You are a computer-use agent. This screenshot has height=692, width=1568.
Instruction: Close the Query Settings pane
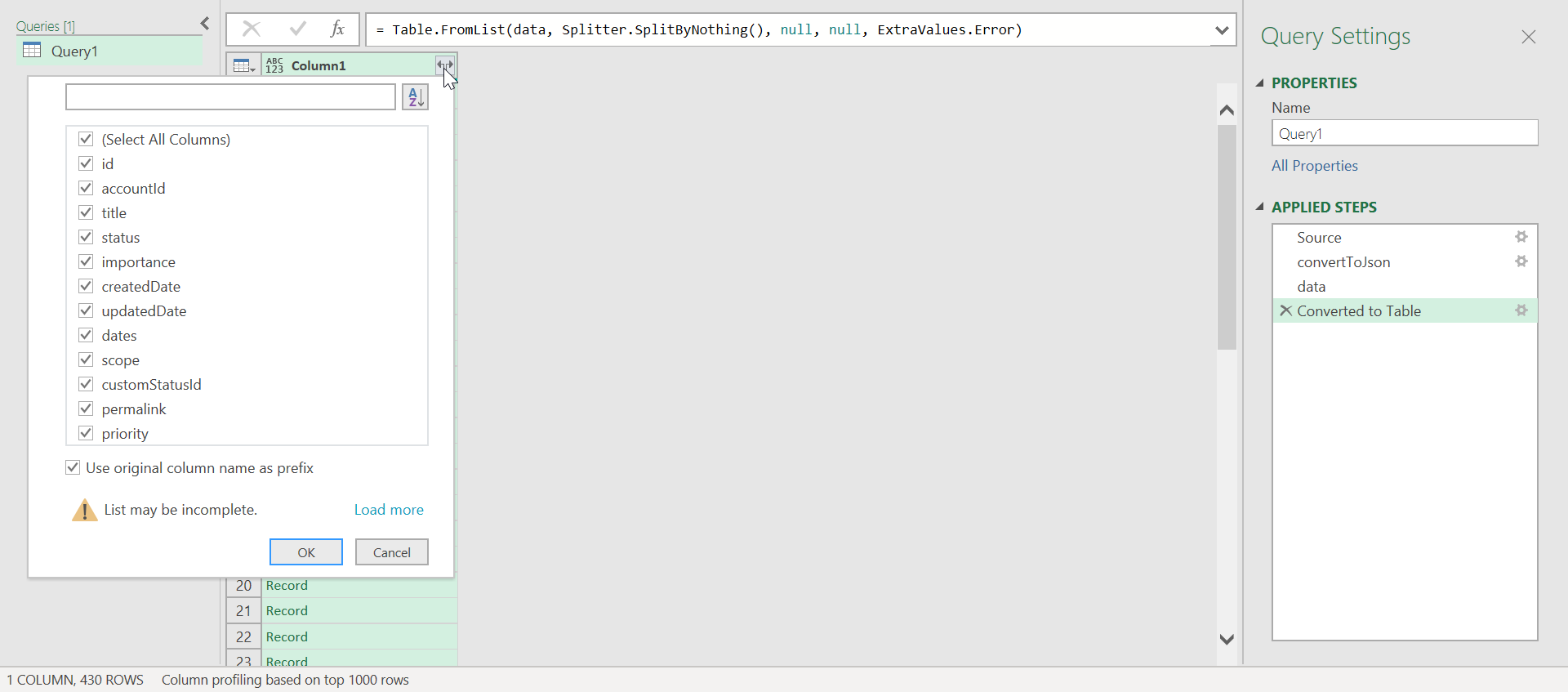[x=1529, y=37]
